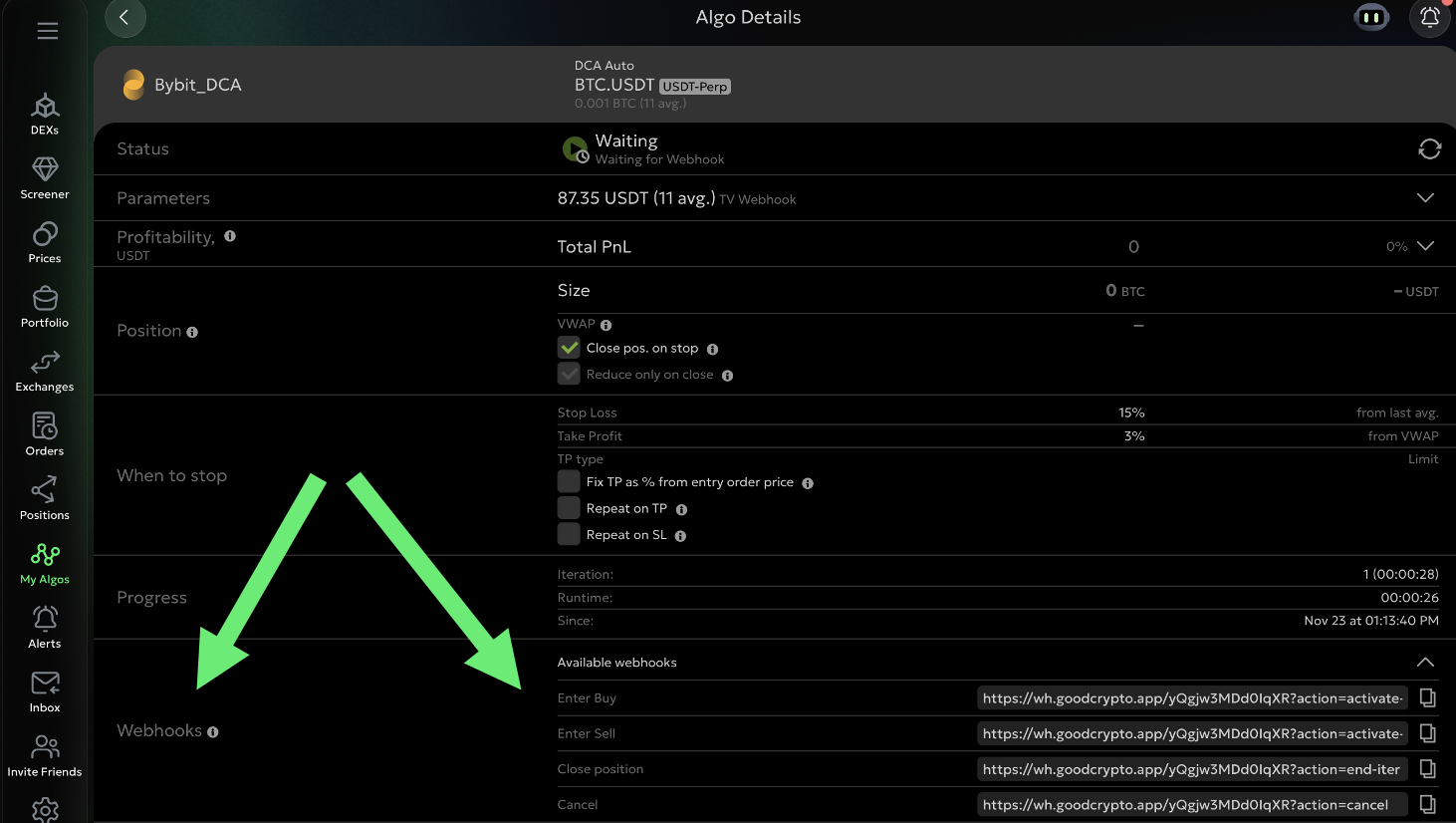Viewport: 1456px width, 823px height.
Task: Toggle Close pos. on stop checkbox
Action: pos(569,348)
